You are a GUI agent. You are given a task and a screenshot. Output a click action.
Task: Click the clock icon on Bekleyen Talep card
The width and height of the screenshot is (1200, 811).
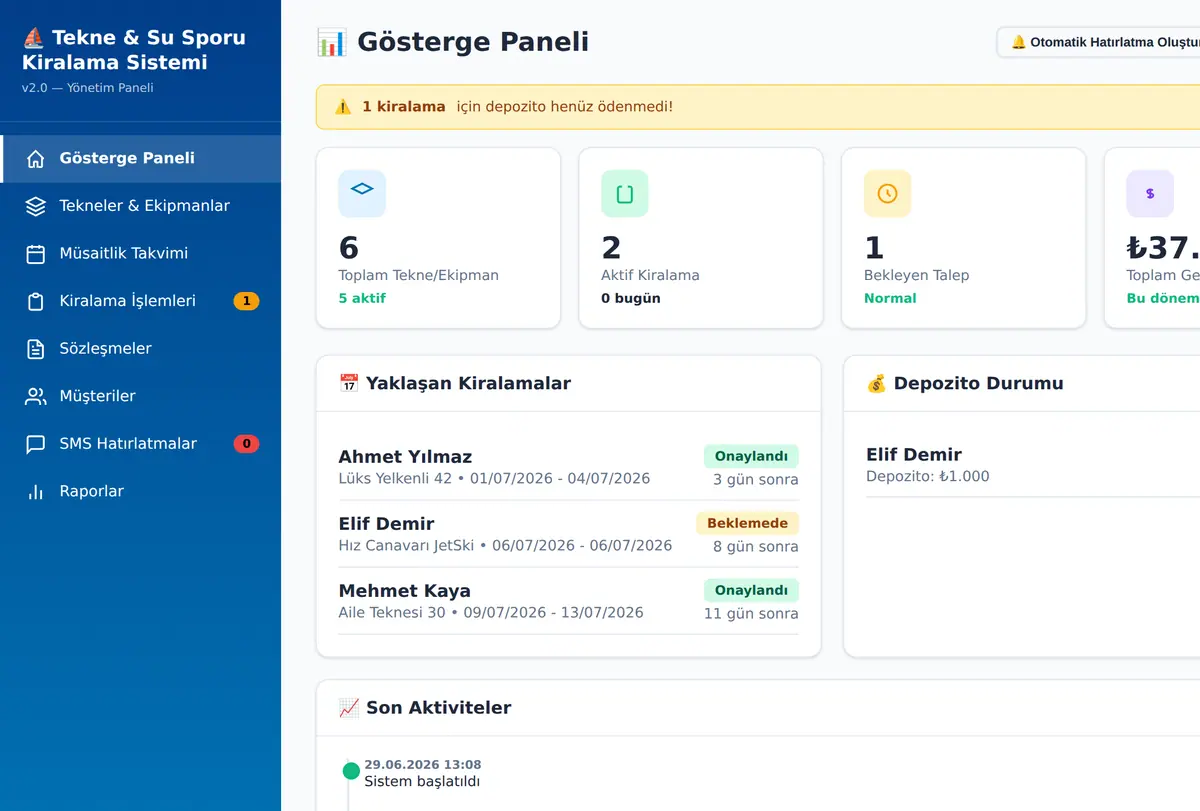(x=887, y=193)
